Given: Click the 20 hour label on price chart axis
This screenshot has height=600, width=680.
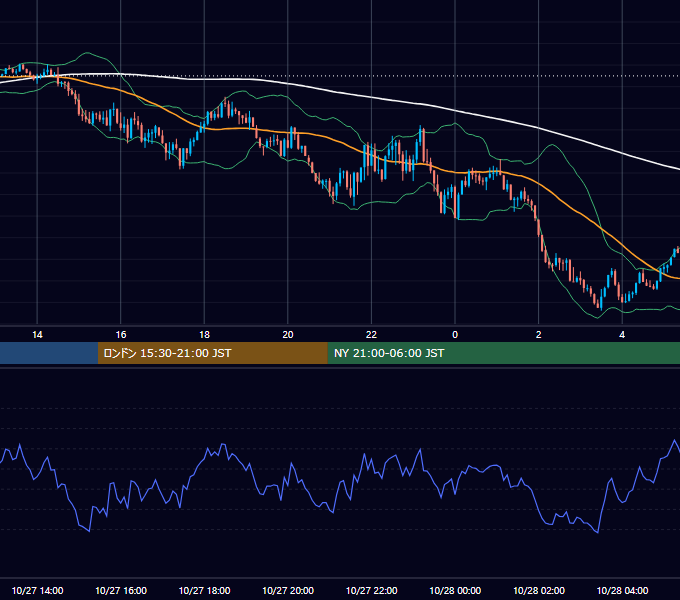Looking at the screenshot, I should [288, 335].
